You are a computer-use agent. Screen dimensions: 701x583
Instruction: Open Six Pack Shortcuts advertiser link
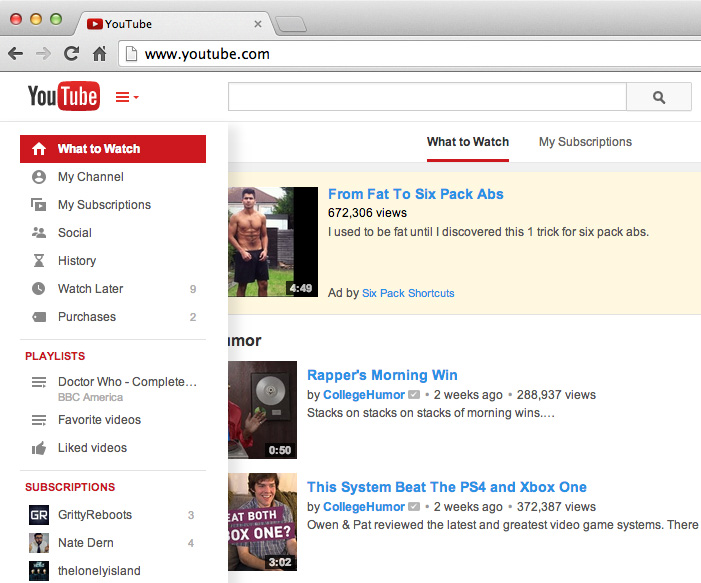[x=408, y=293]
